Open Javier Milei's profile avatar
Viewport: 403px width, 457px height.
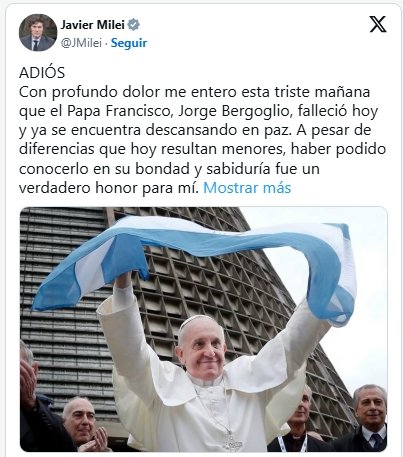tap(37, 33)
